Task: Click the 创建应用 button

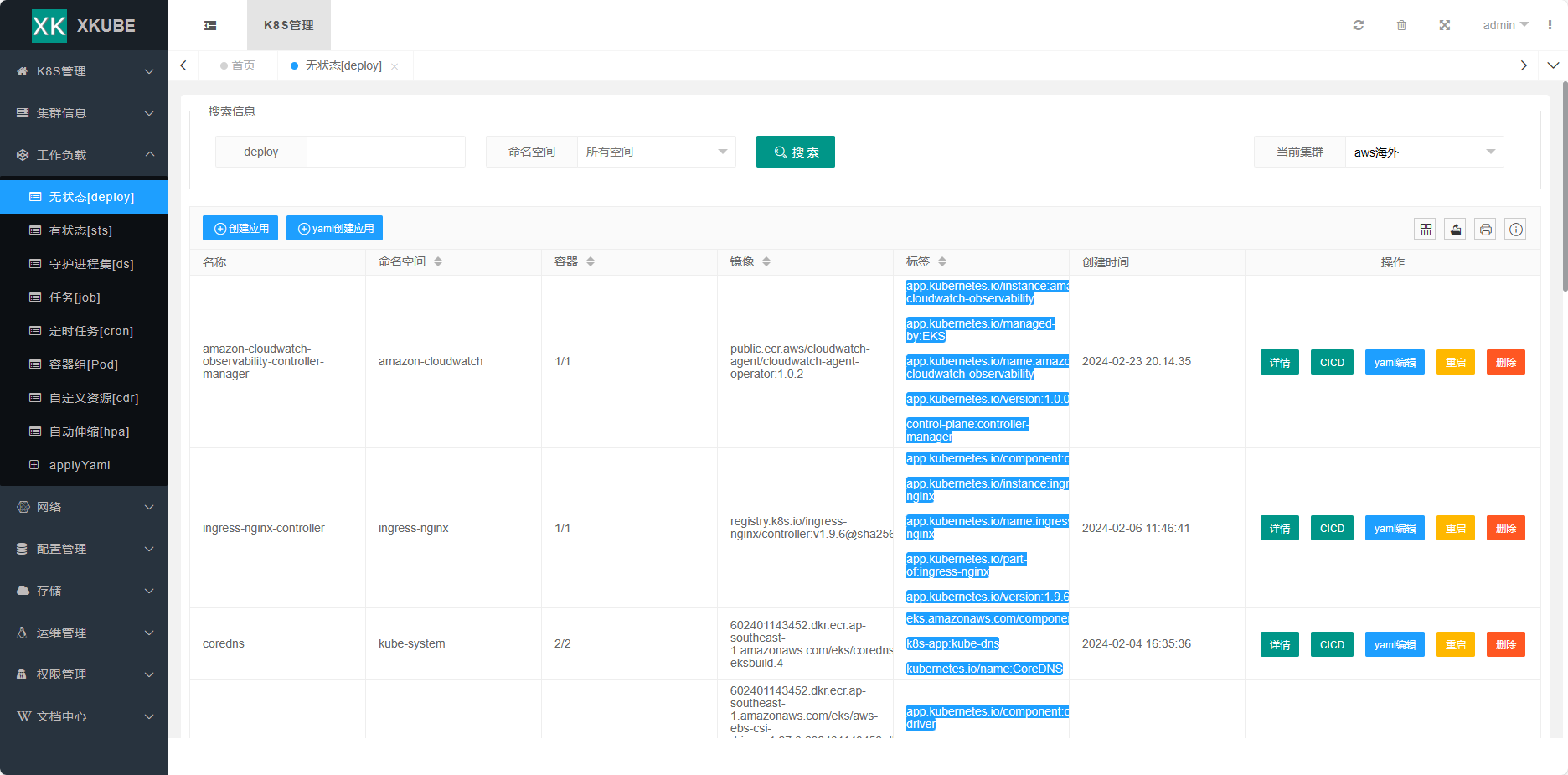Action: pyautogui.click(x=241, y=228)
